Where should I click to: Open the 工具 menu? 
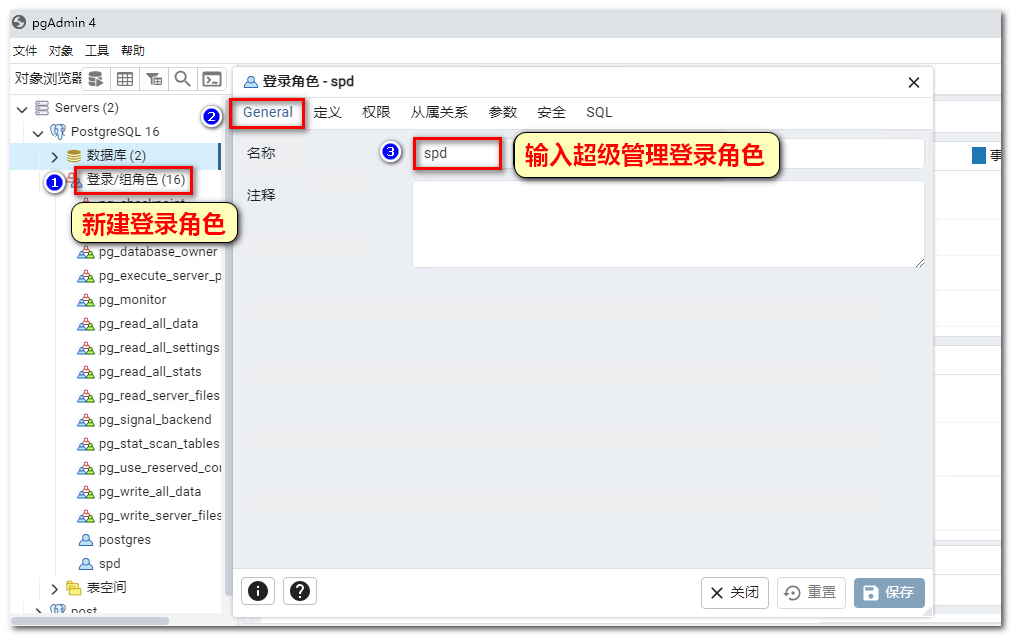point(97,51)
